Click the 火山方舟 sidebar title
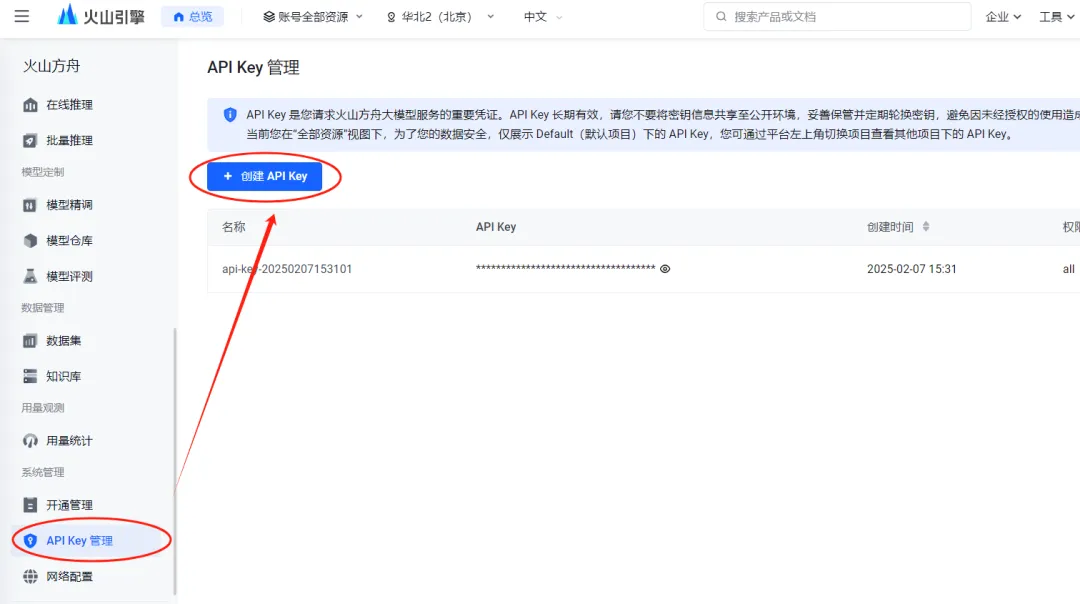 pos(52,65)
